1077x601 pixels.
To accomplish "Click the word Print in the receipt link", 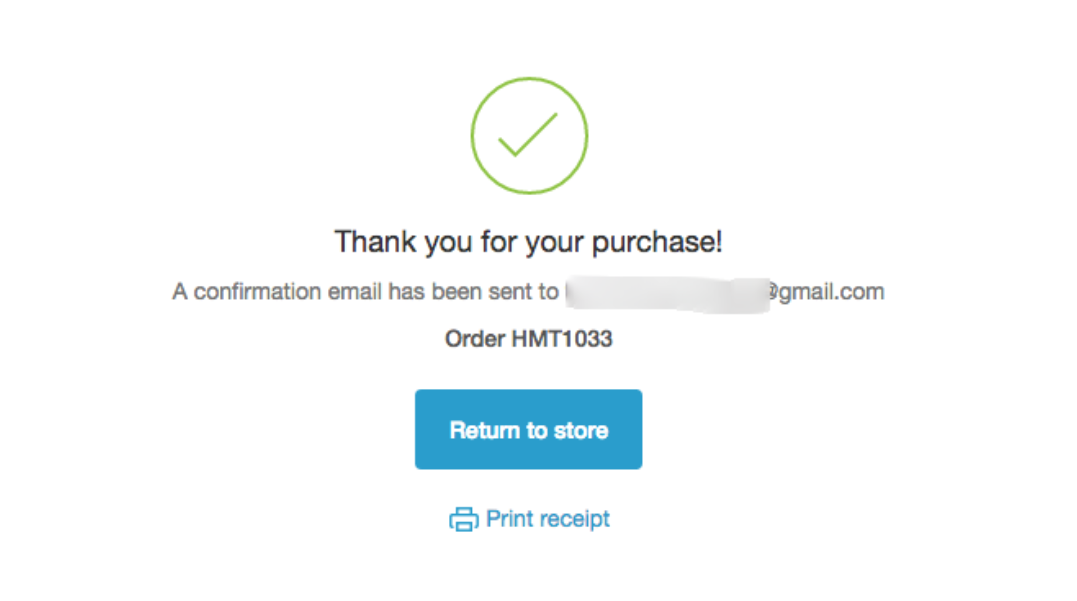I will 510,519.
